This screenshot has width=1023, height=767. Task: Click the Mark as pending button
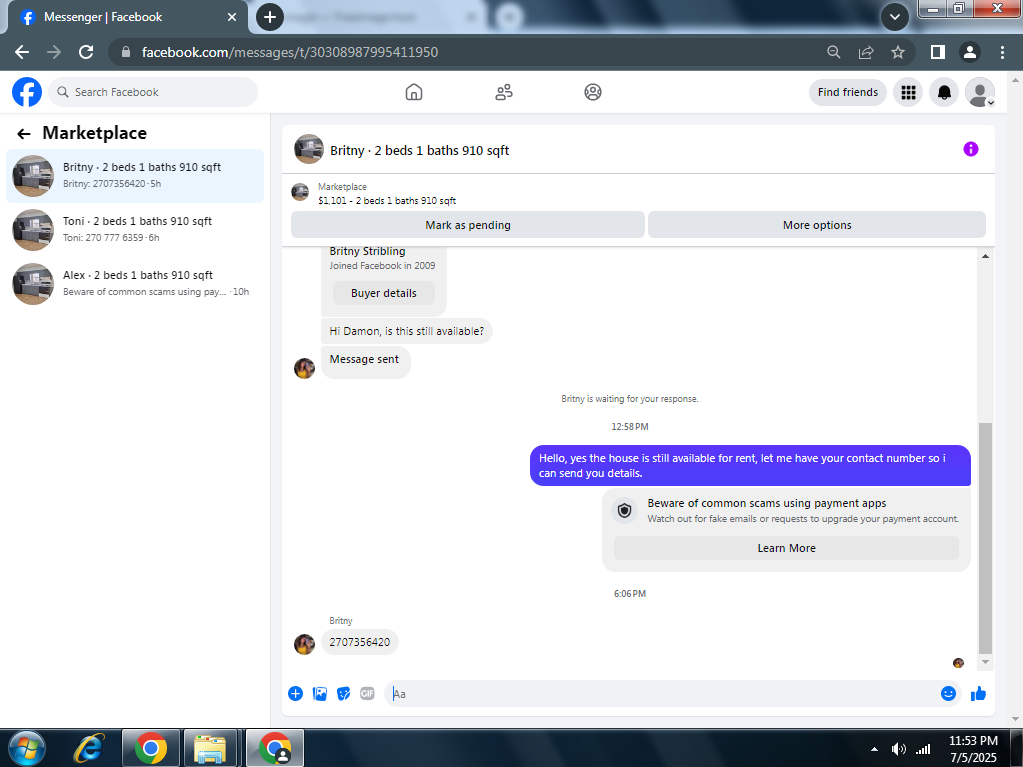pos(468,225)
